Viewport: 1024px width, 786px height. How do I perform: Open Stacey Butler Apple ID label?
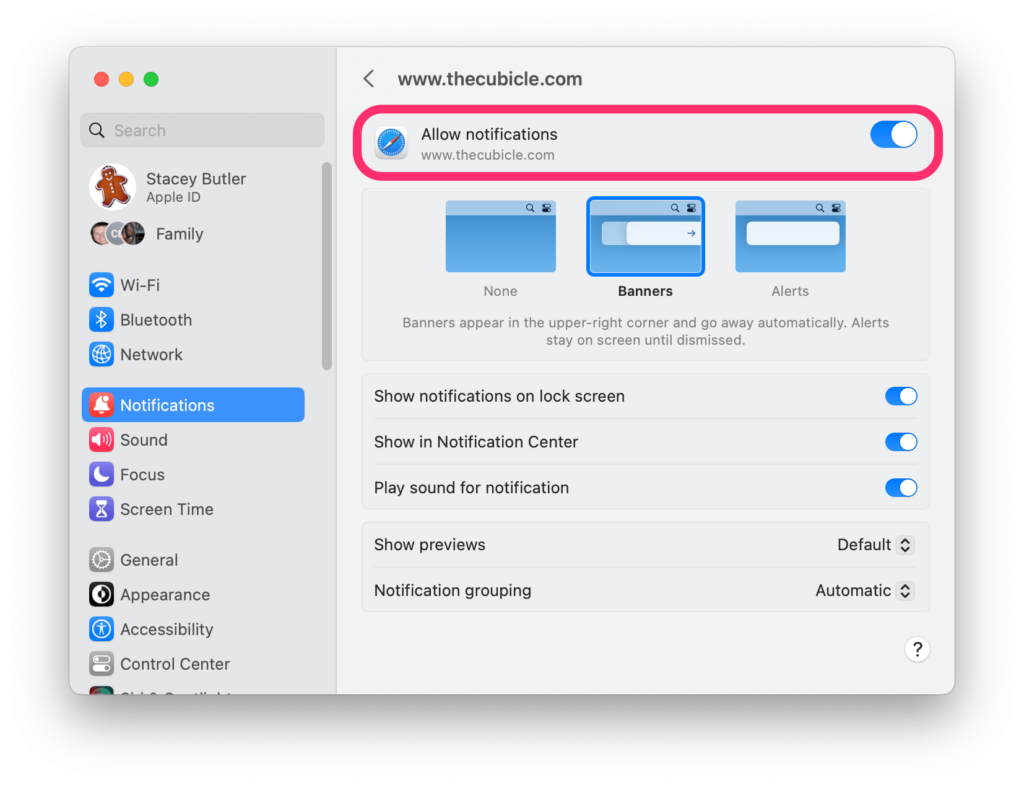point(196,187)
